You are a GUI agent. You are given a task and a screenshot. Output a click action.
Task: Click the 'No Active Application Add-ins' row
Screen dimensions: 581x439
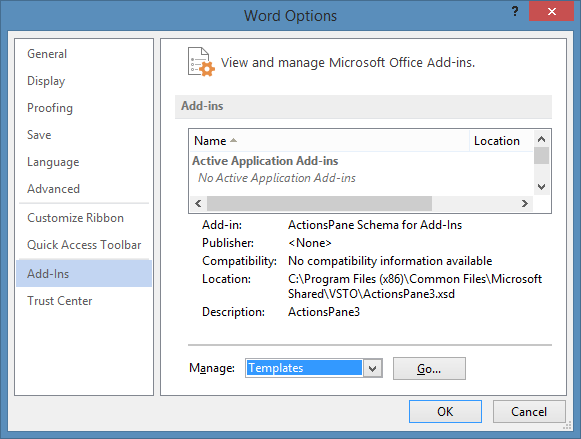click(276, 178)
